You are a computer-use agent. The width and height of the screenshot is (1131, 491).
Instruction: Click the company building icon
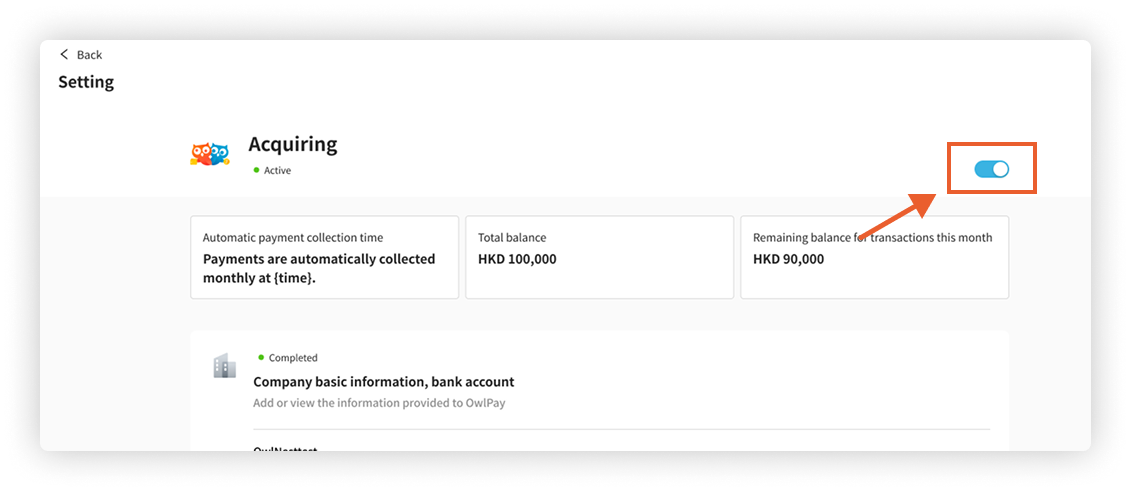point(225,366)
